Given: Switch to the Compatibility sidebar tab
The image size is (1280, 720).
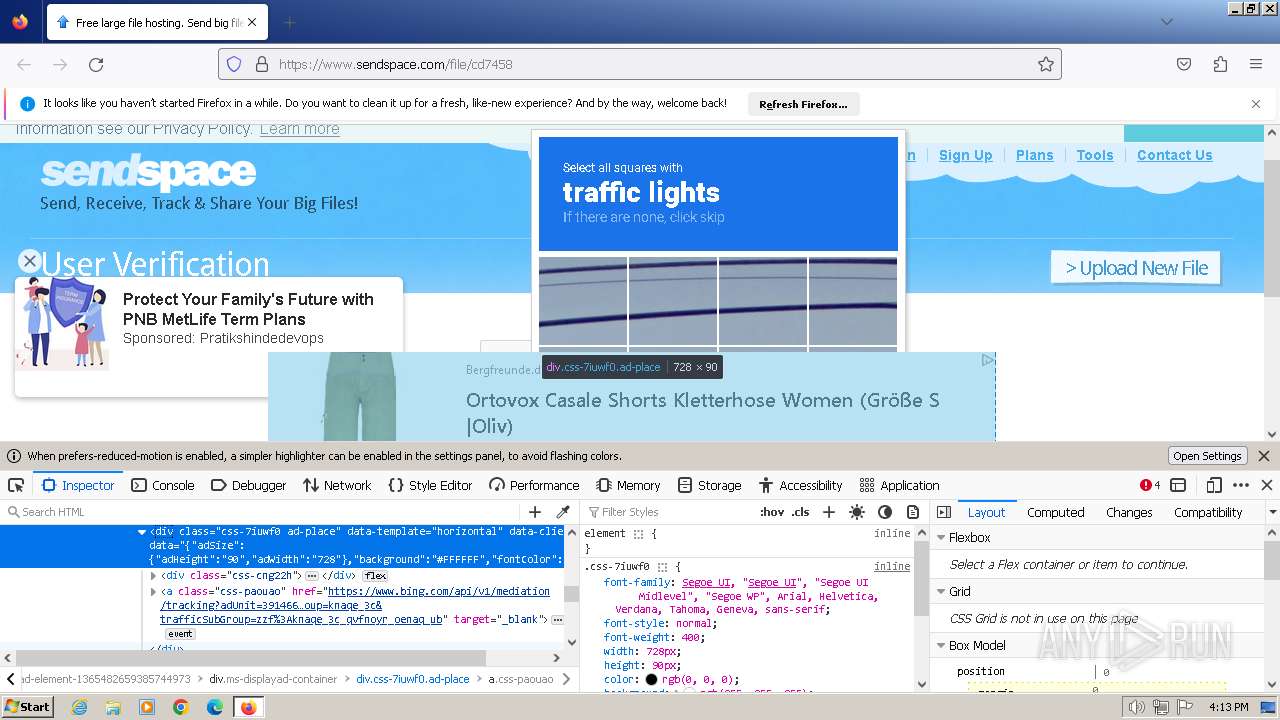Looking at the screenshot, I should point(1208,512).
